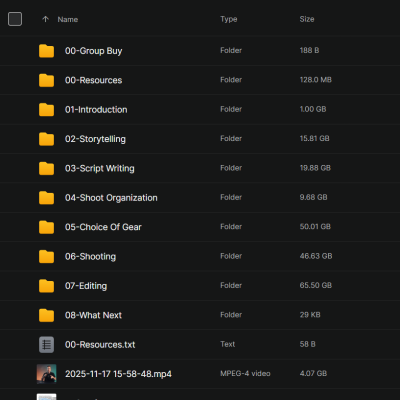Open the folder named 06-Shooting
This screenshot has width=400, height=400.
click(90, 257)
